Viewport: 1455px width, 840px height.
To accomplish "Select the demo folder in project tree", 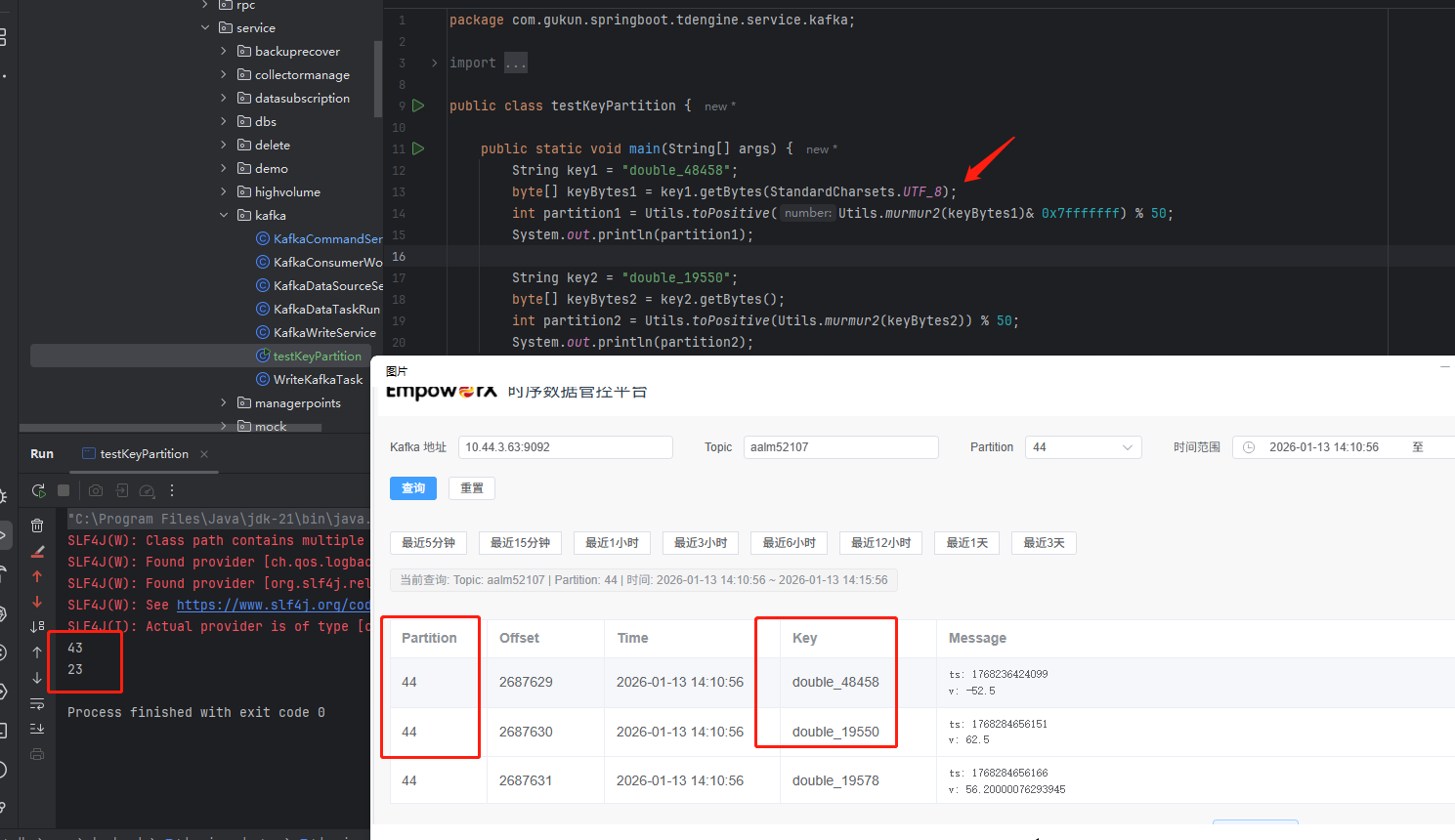I will [x=271, y=168].
